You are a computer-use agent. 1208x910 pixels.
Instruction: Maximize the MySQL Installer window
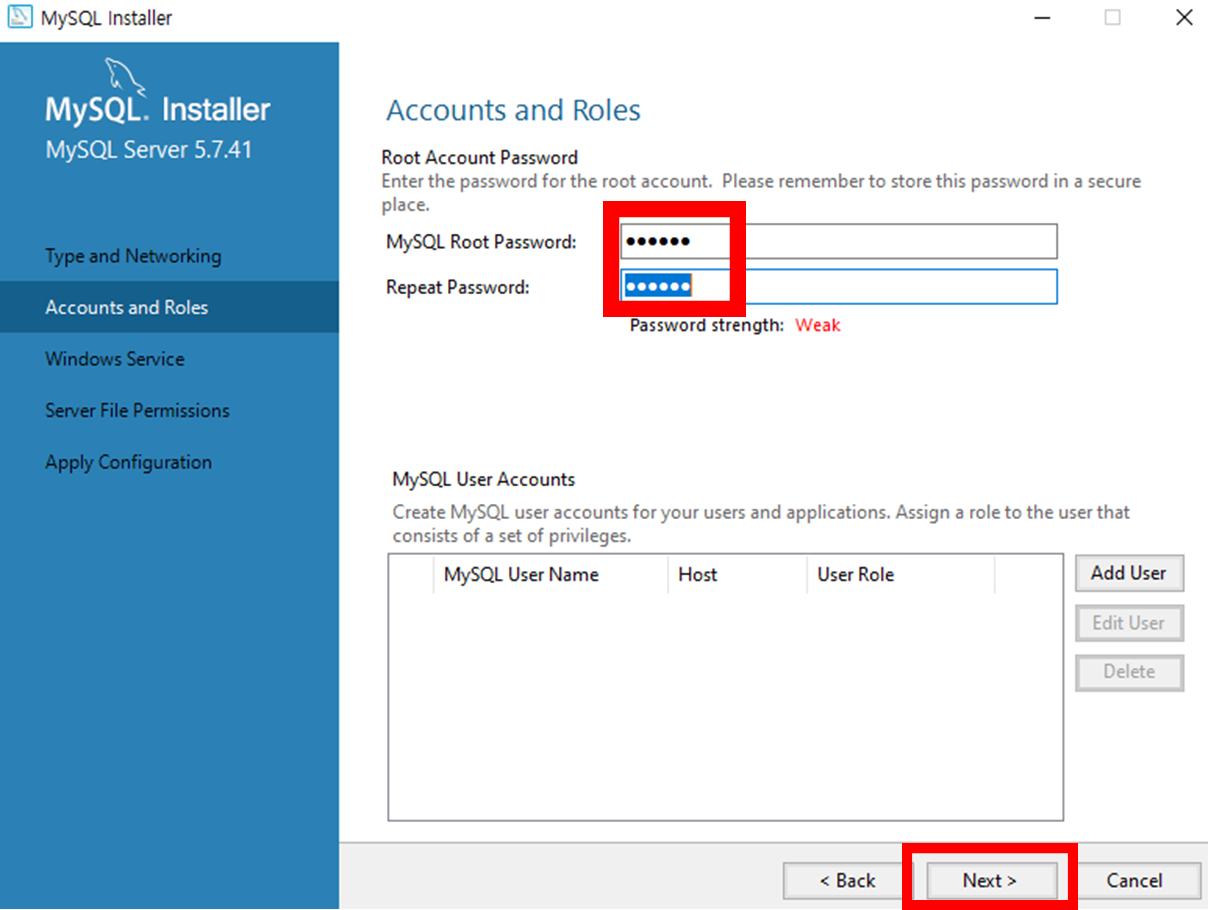tap(1113, 18)
